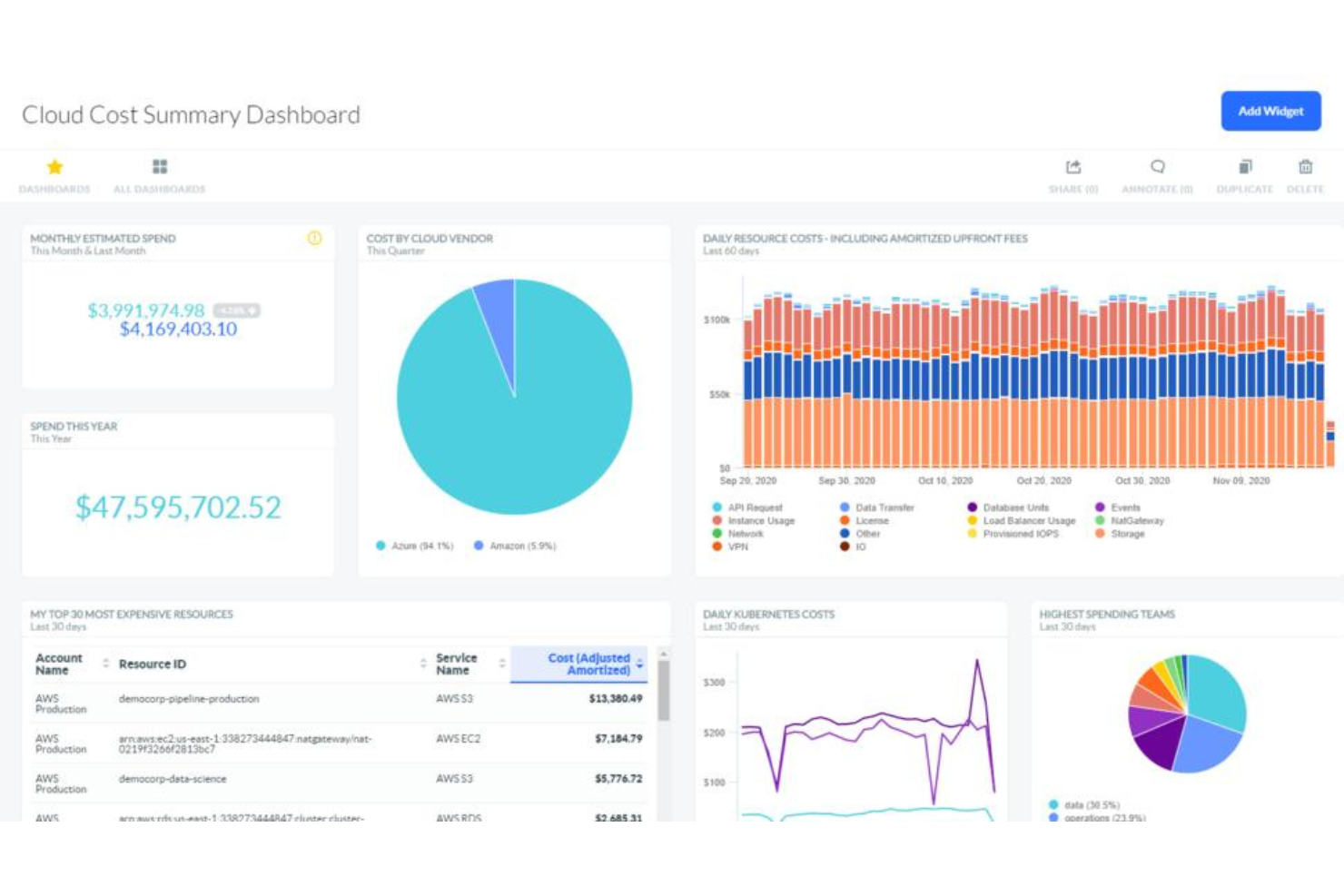Screen dimensions: 1344x896
Task: Click the Share icon in the toolbar
Action: (1072, 166)
